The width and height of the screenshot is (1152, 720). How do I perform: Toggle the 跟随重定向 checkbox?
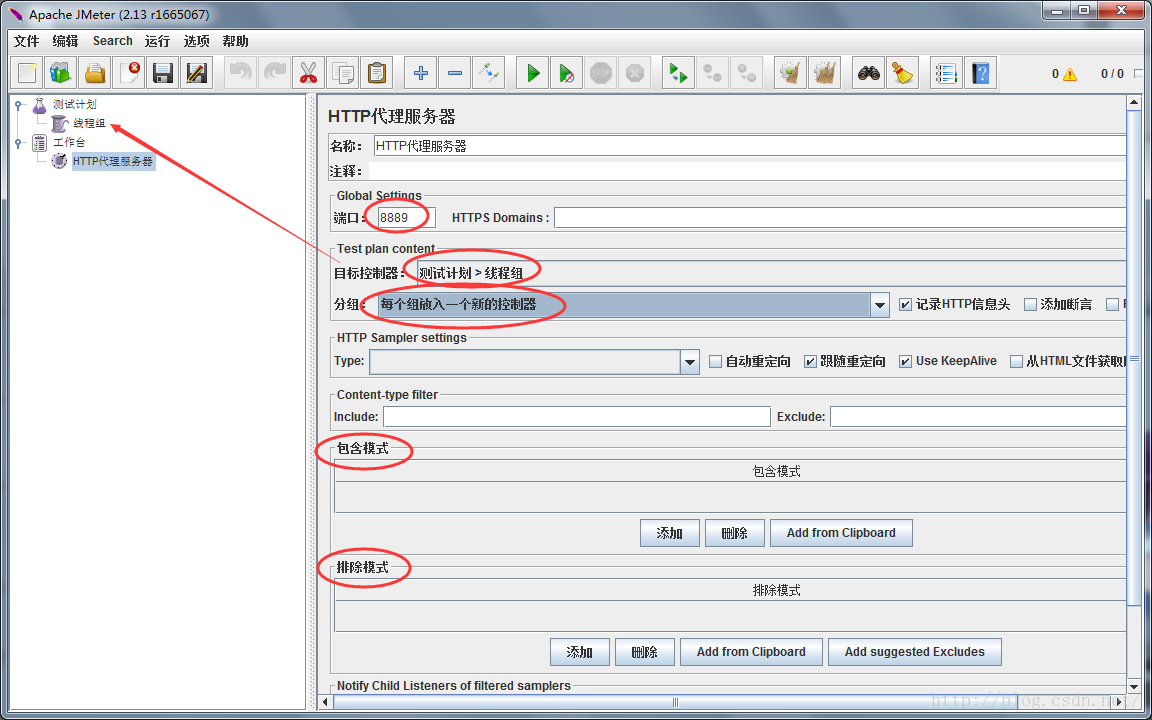point(810,361)
